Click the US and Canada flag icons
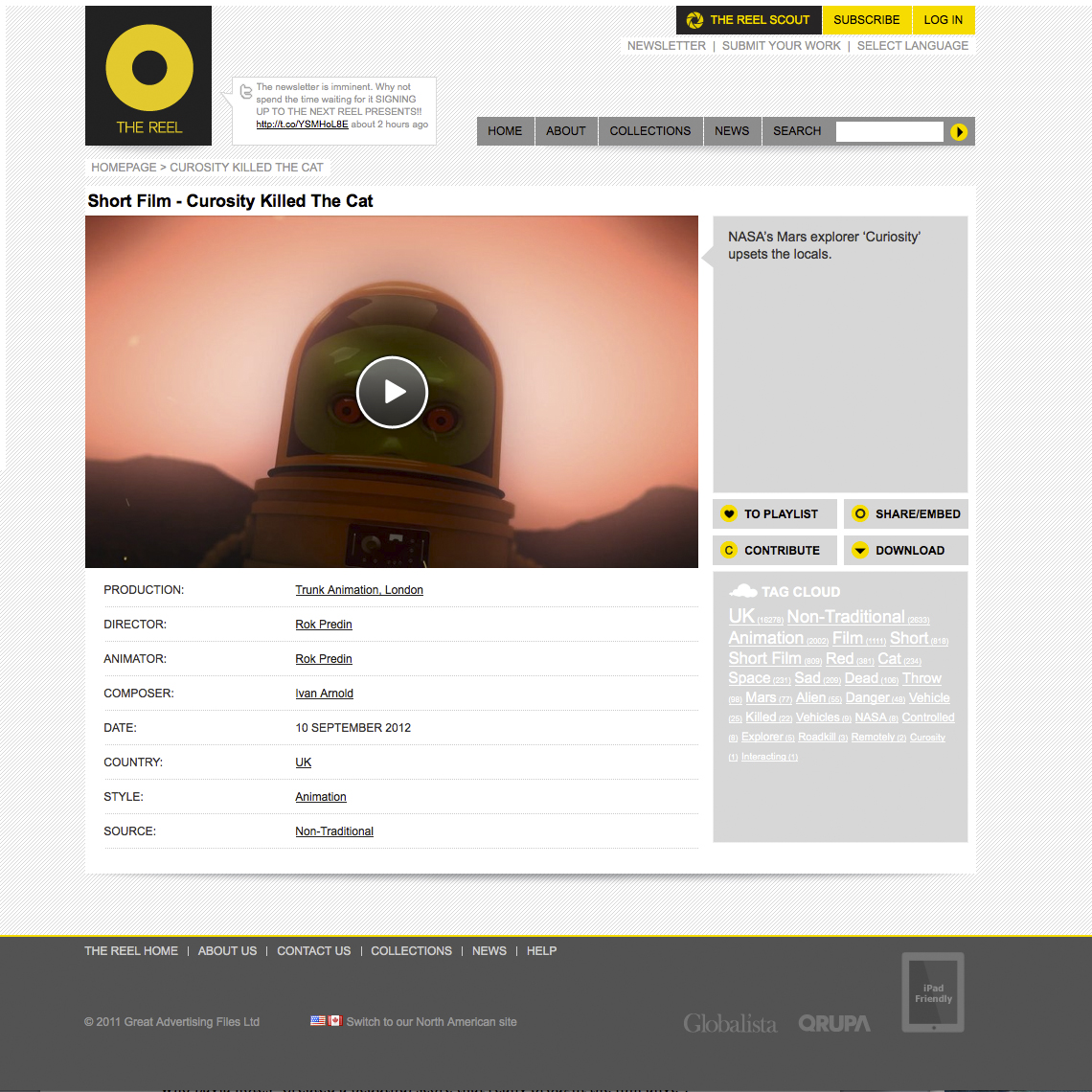1092x1092 pixels. coord(326,1021)
